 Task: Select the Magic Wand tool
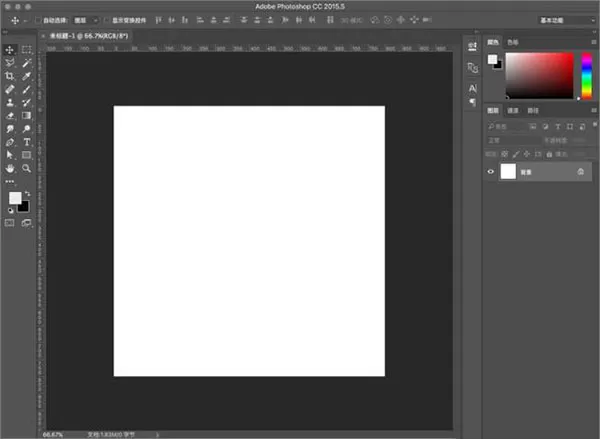(26, 62)
